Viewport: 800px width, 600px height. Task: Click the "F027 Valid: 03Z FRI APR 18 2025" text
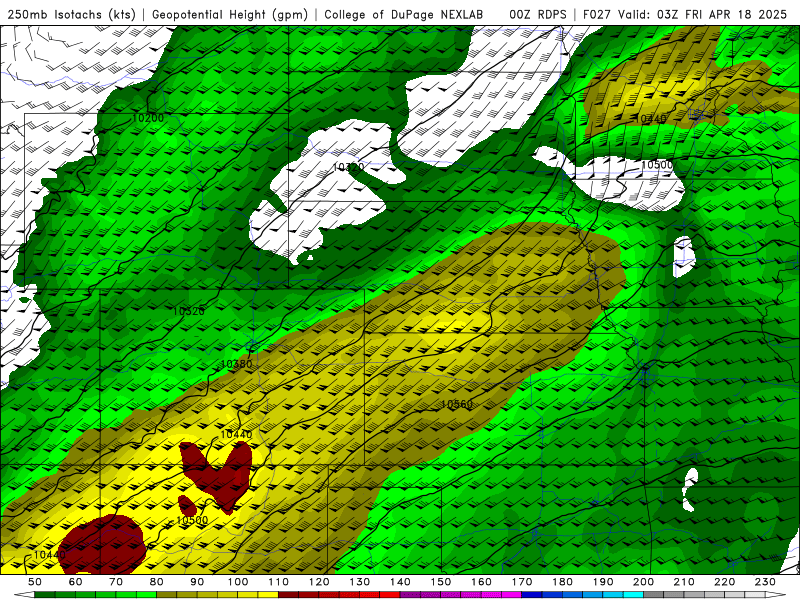click(x=685, y=14)
